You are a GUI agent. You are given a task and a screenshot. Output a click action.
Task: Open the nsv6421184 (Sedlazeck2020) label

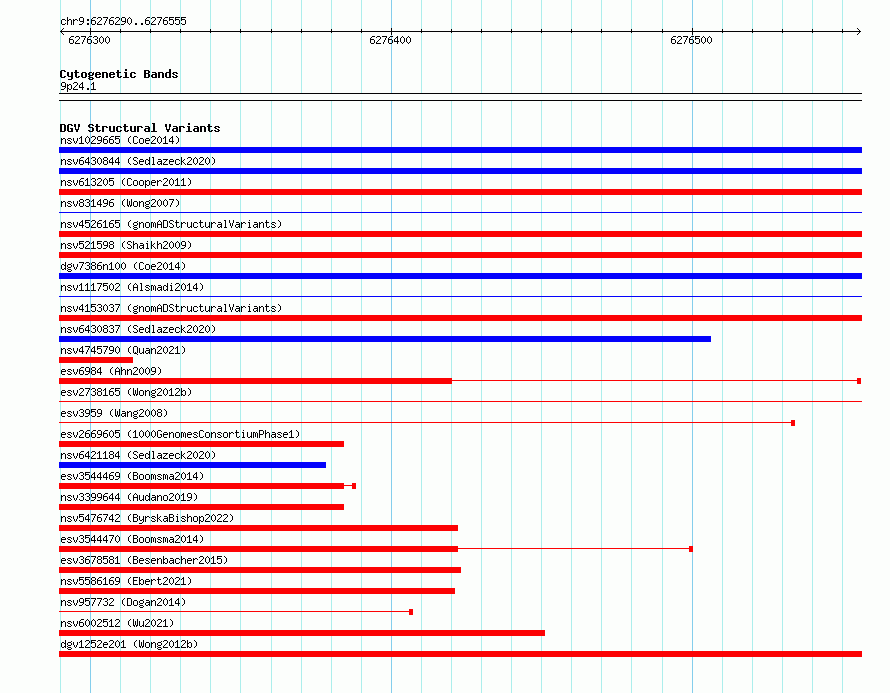pos(138,455)
